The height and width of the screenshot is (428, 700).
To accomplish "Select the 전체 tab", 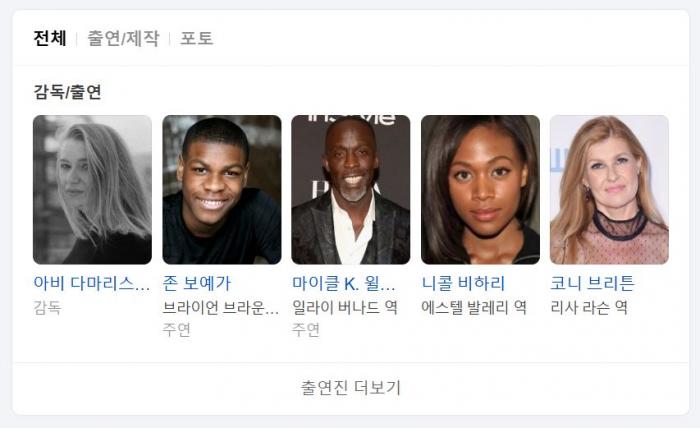I will coord(50,38).
